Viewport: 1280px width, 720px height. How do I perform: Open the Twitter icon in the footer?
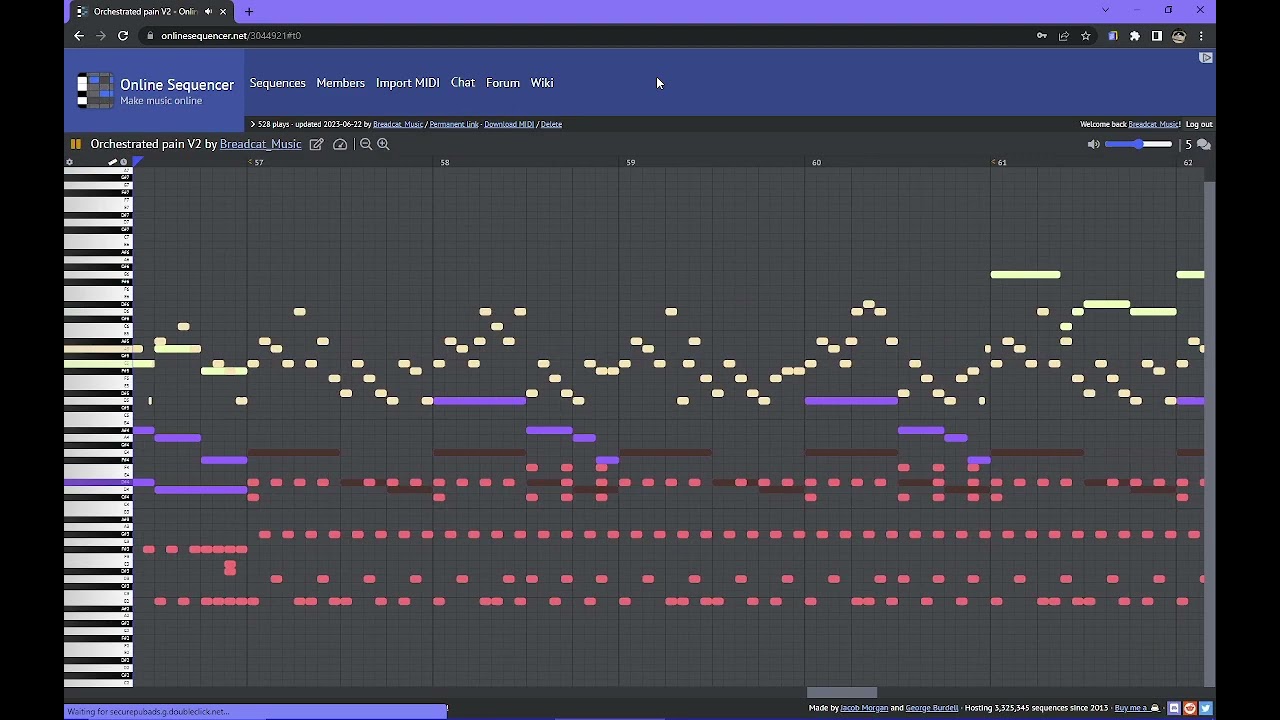tap(1205, 708)
